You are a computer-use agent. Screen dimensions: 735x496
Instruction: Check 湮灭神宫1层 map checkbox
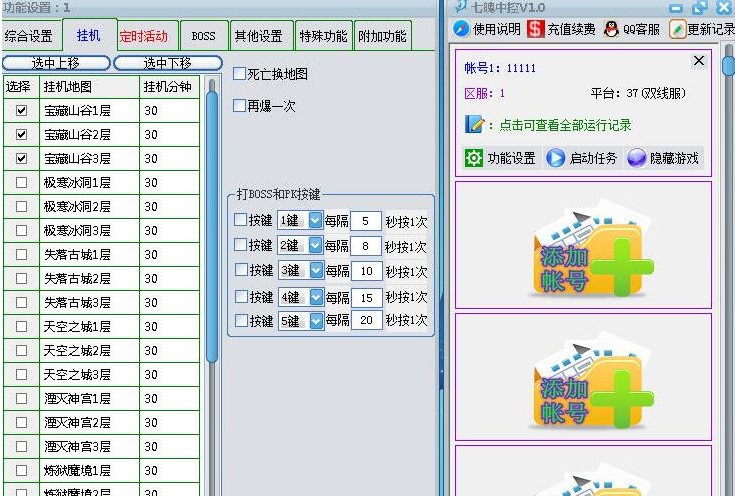pos(21,398)
